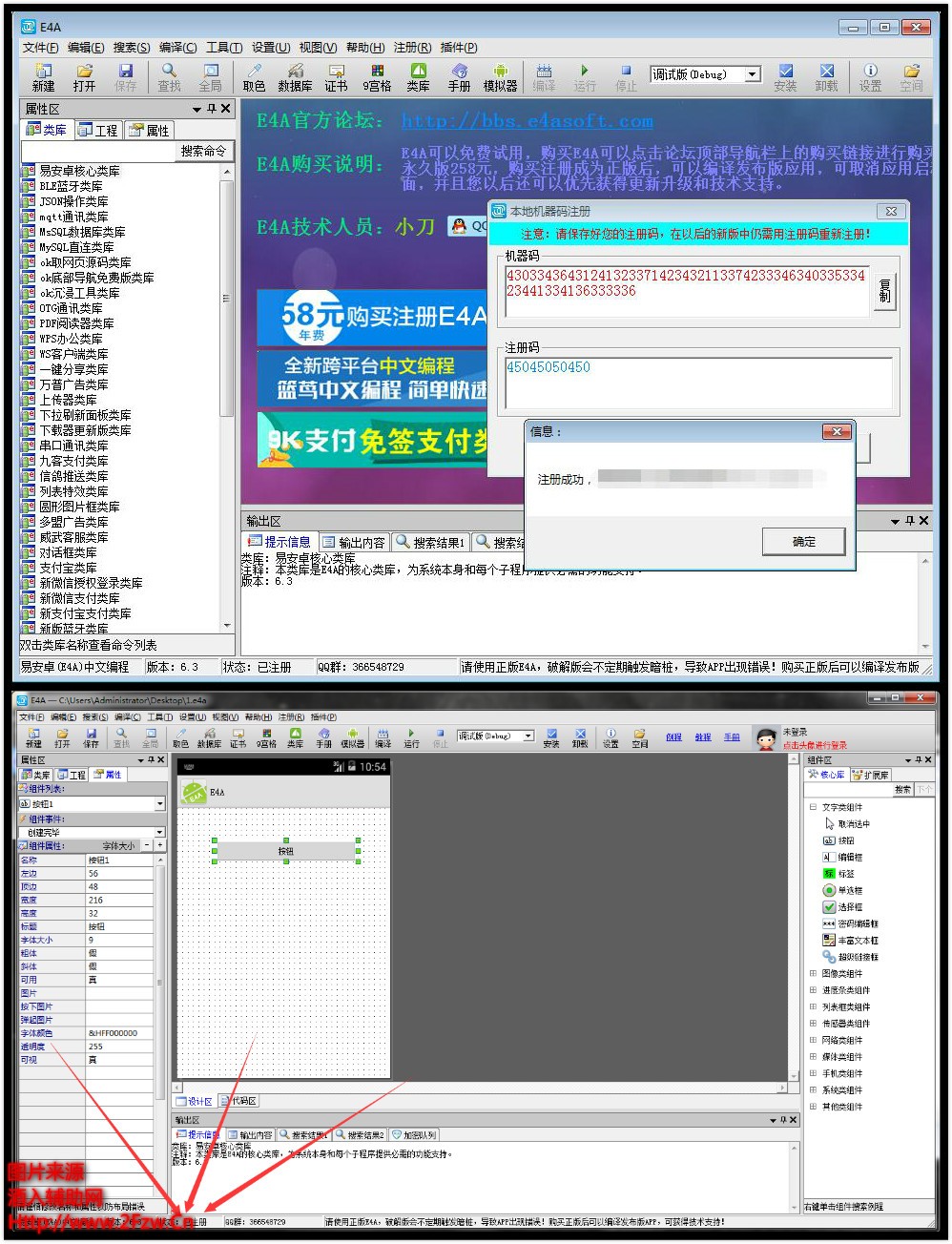Click 字体颜色 value &HFF000000 in properties

point(119,1033)
